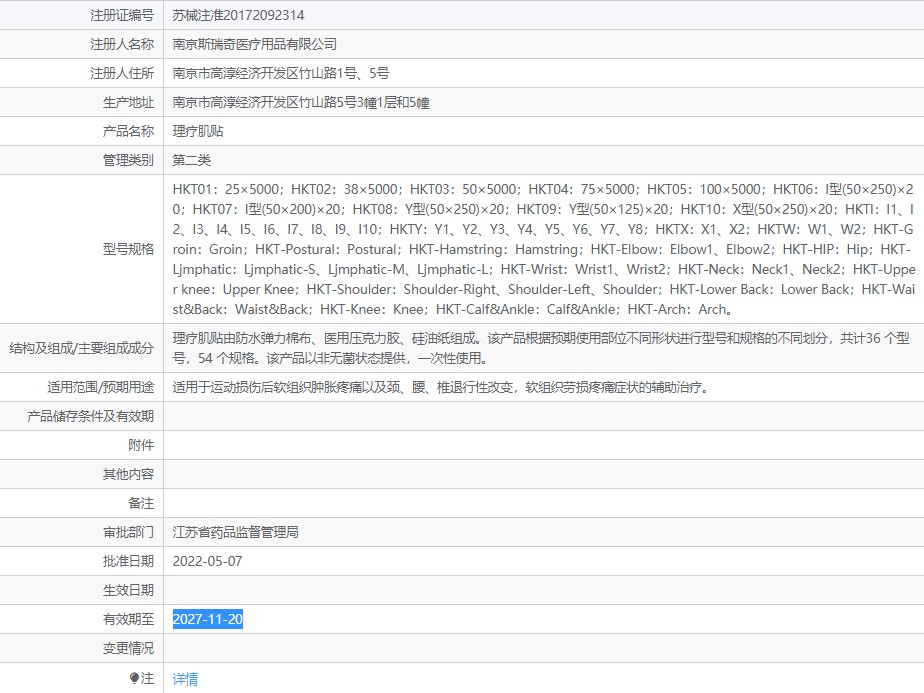Viewport: 924px width, 693px height.
Task: Click the 适用范围/预期用途 label
Action: pos(100,387)
